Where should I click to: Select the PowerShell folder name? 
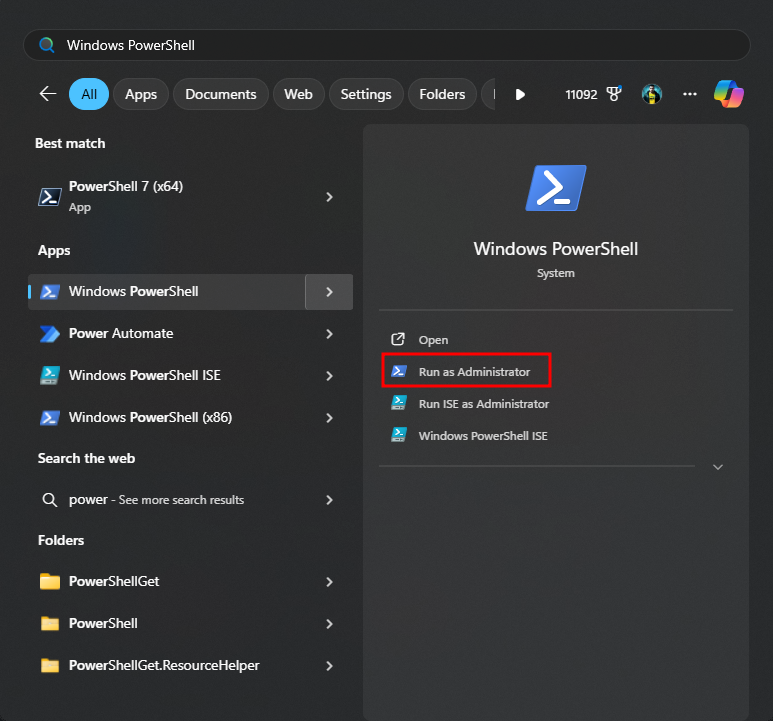point(103,623)
